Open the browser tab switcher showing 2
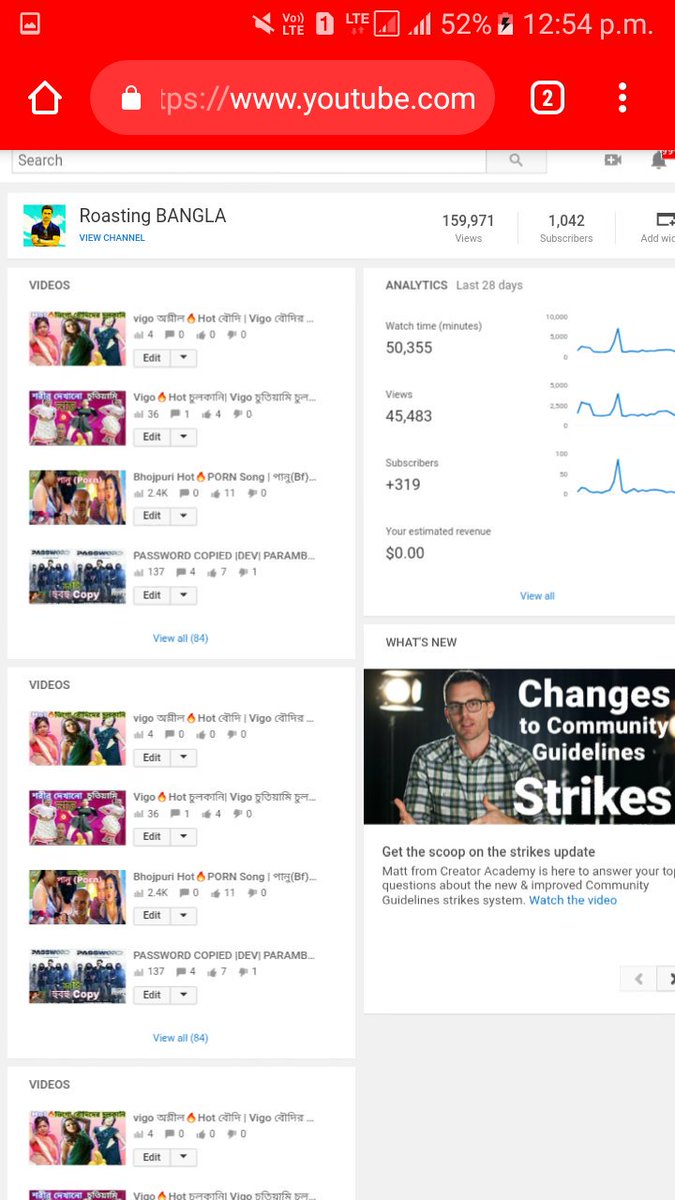675x1200 pixels. coord(547,98)
